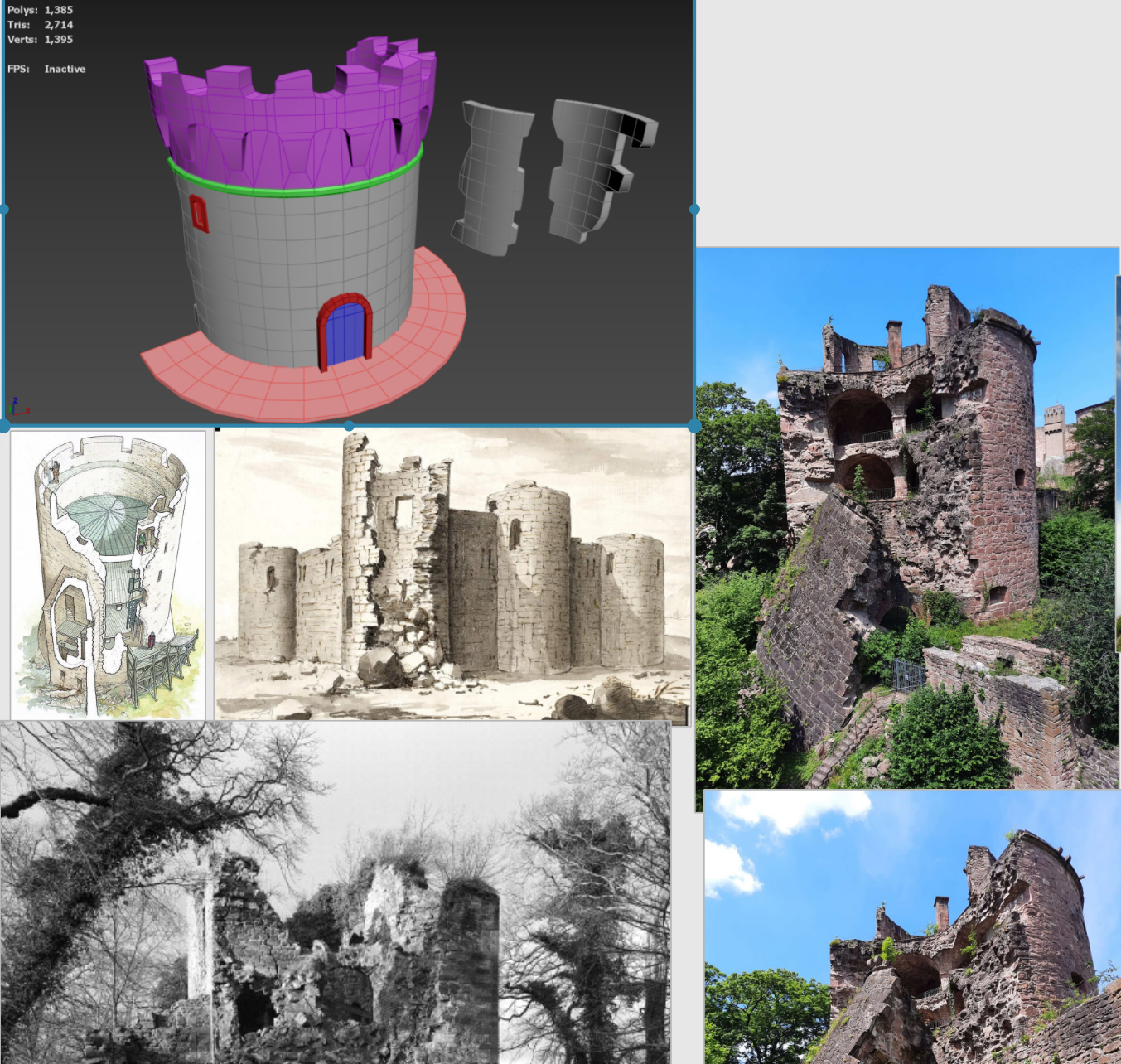The image size is (1121, 1064).
Task: Click the "Polys: 1,385" statistic text
Action: [40, 10]
